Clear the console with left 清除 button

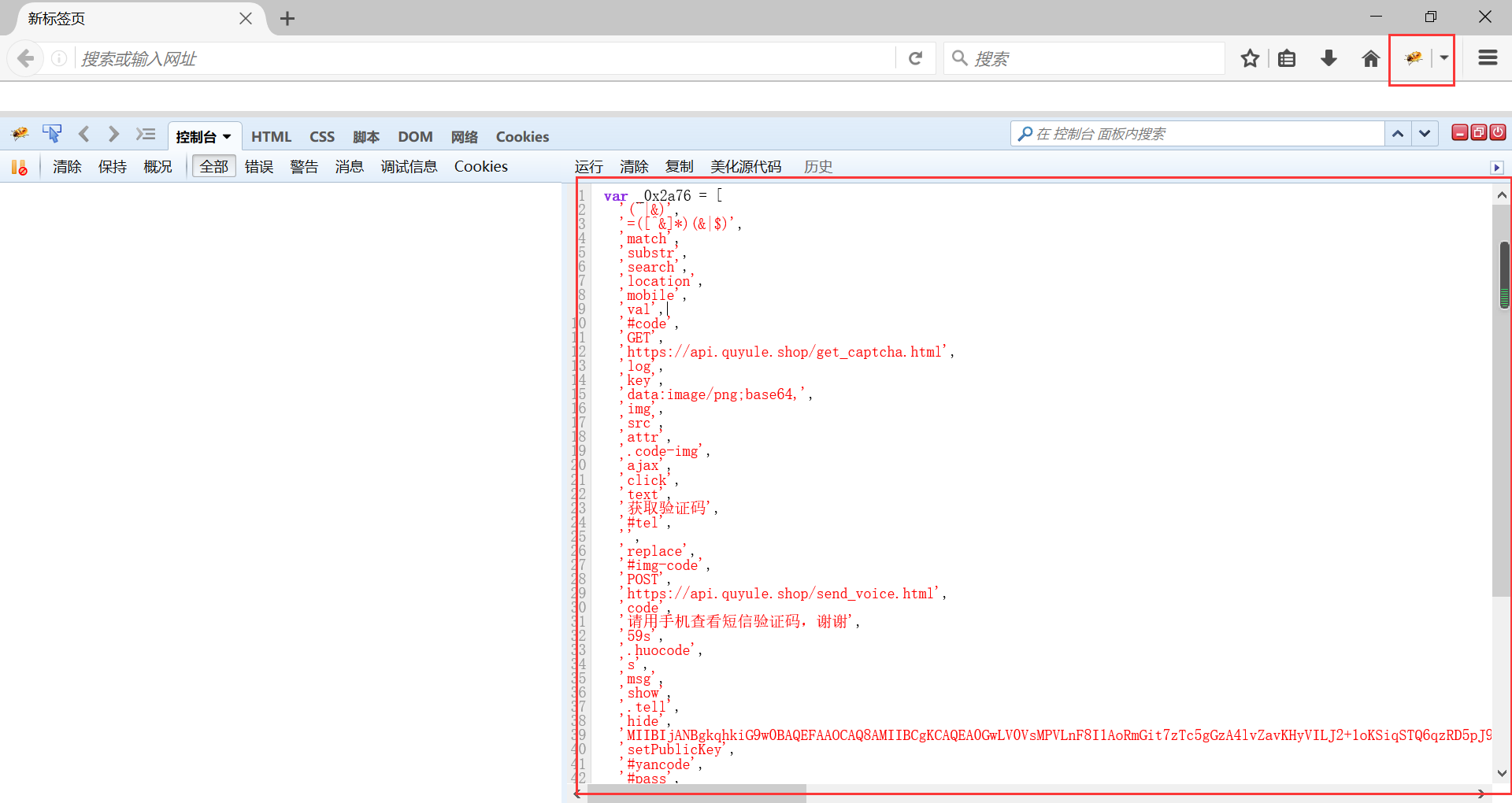click(67, 167)
